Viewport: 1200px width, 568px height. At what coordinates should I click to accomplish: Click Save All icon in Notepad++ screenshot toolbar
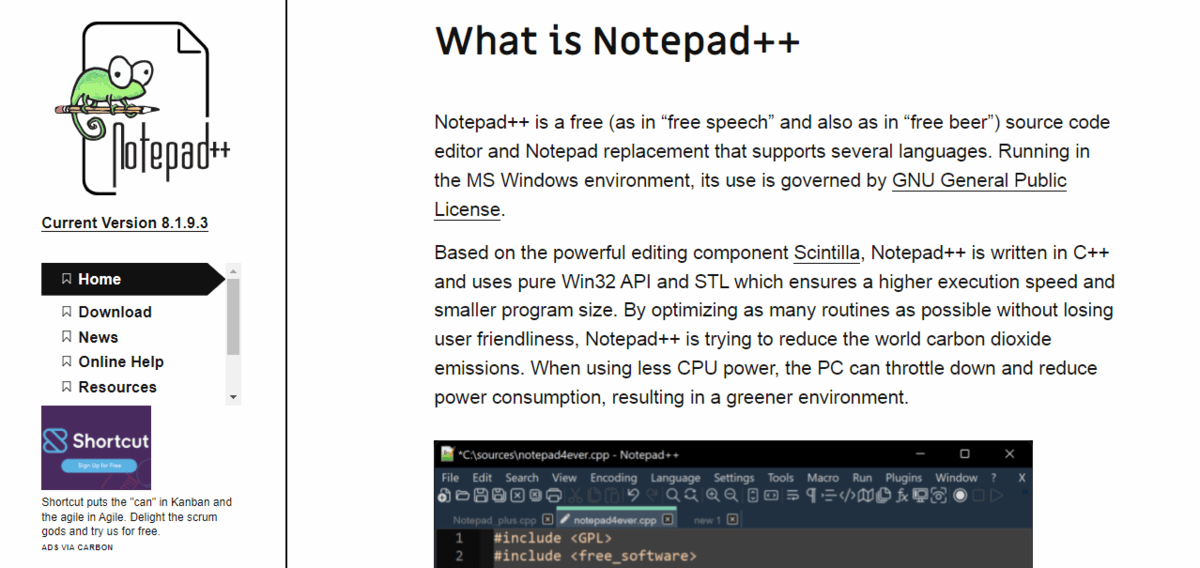pyautogui.click(x=499, y=495)
